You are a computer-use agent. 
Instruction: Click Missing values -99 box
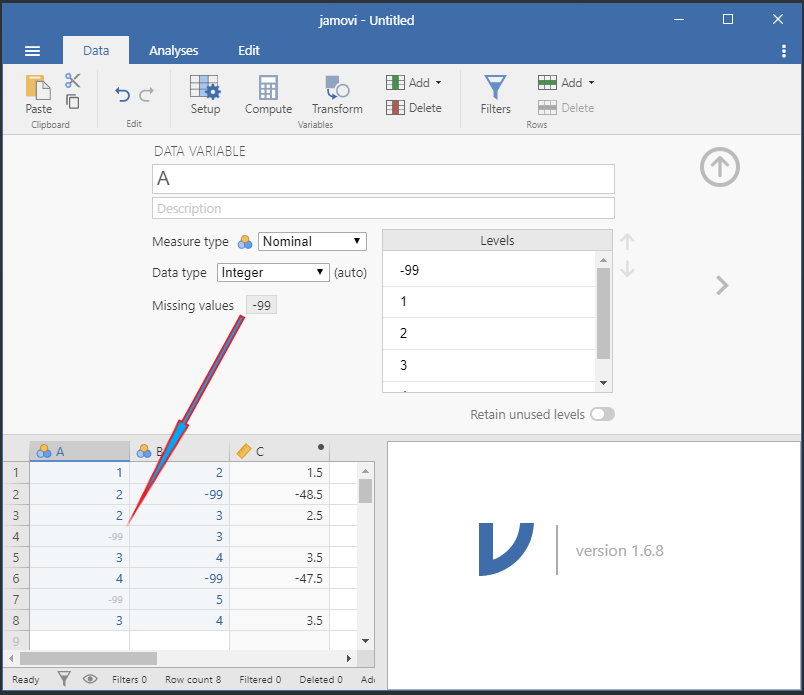click(262, 305)
